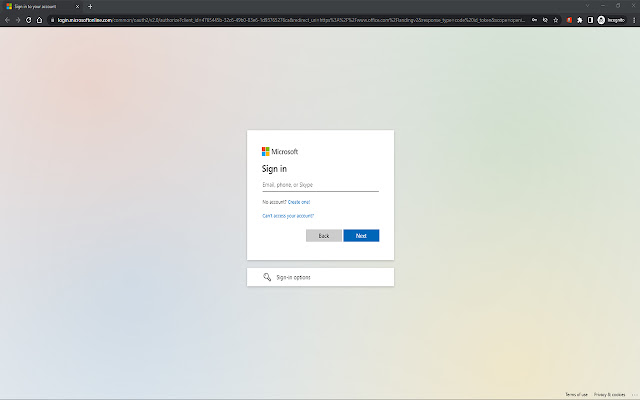The image size is (640, 400).
Task: Focus the address bar URL
Action: [x=291, y=20]
